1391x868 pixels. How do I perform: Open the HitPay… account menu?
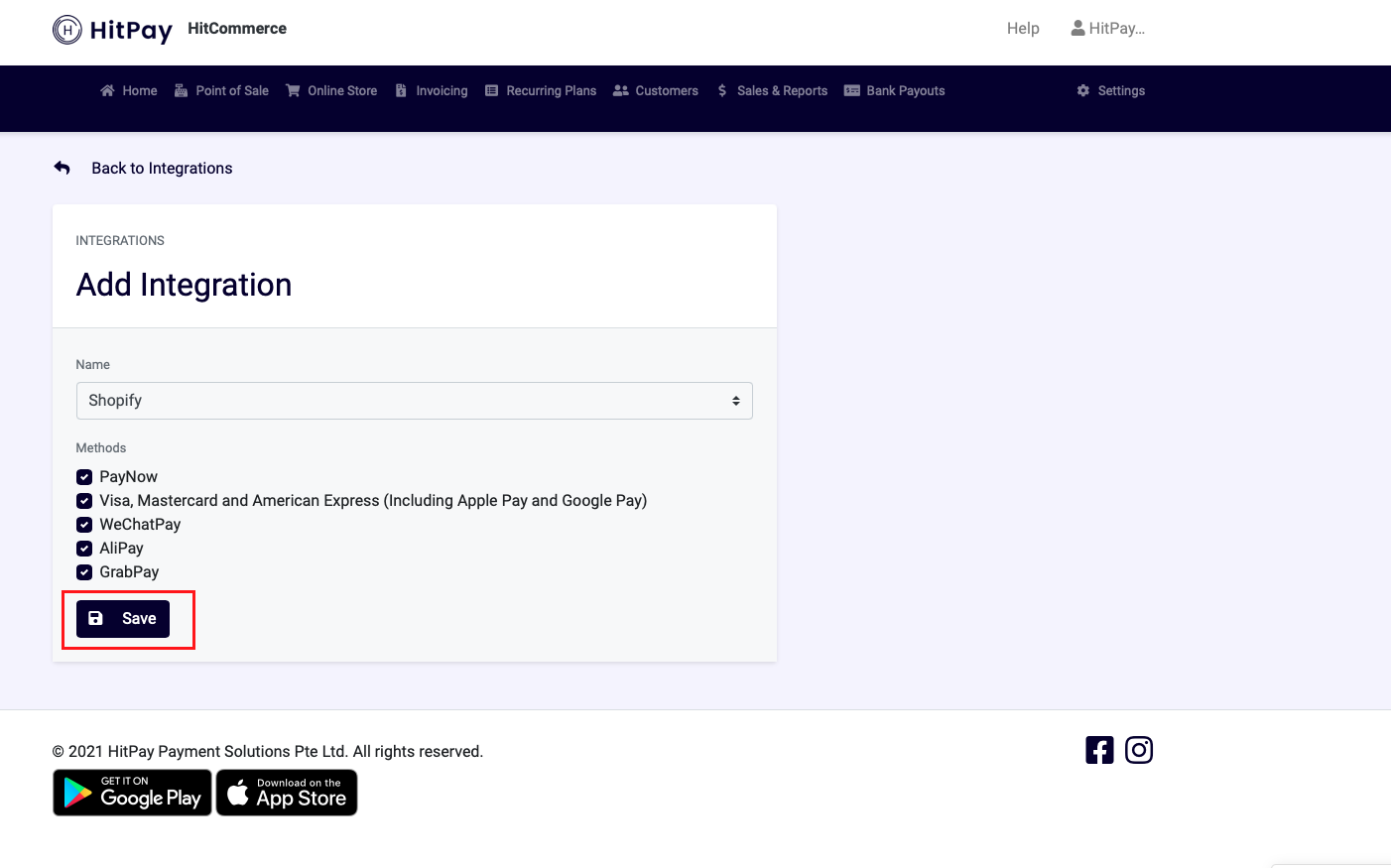pyautogui.click(x=1108, y=28)
